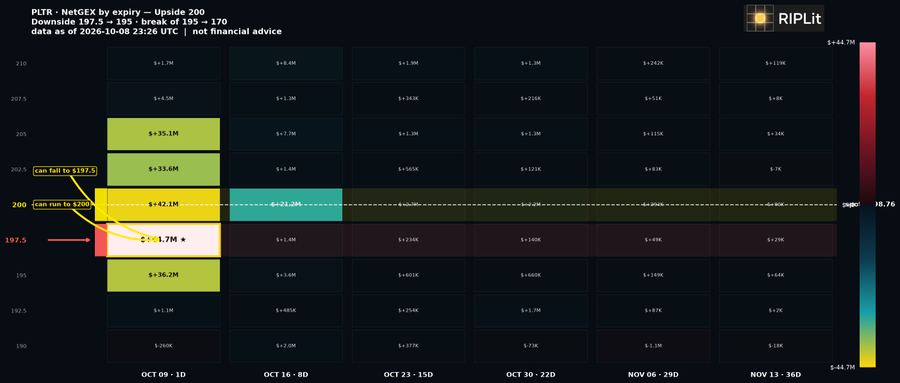Click the 195 strike axis label
The height and width of the screenshot is (383, 900).
pyautogui.click(x=21, y=276)
